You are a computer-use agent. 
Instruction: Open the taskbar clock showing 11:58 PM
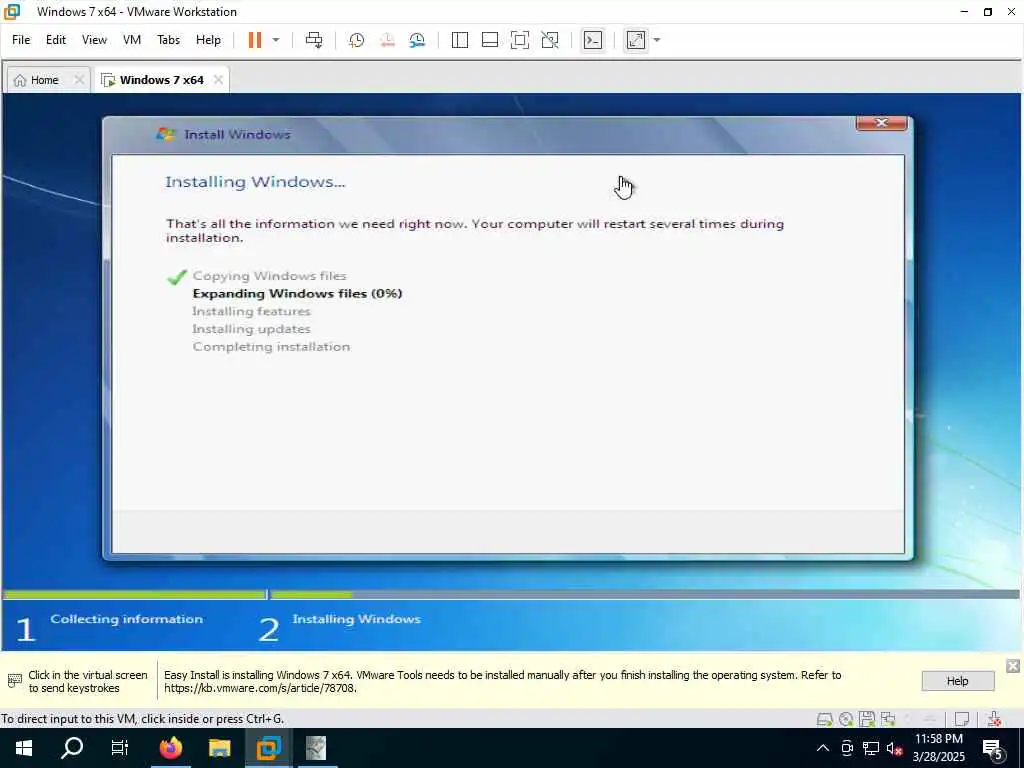point(939,748)
